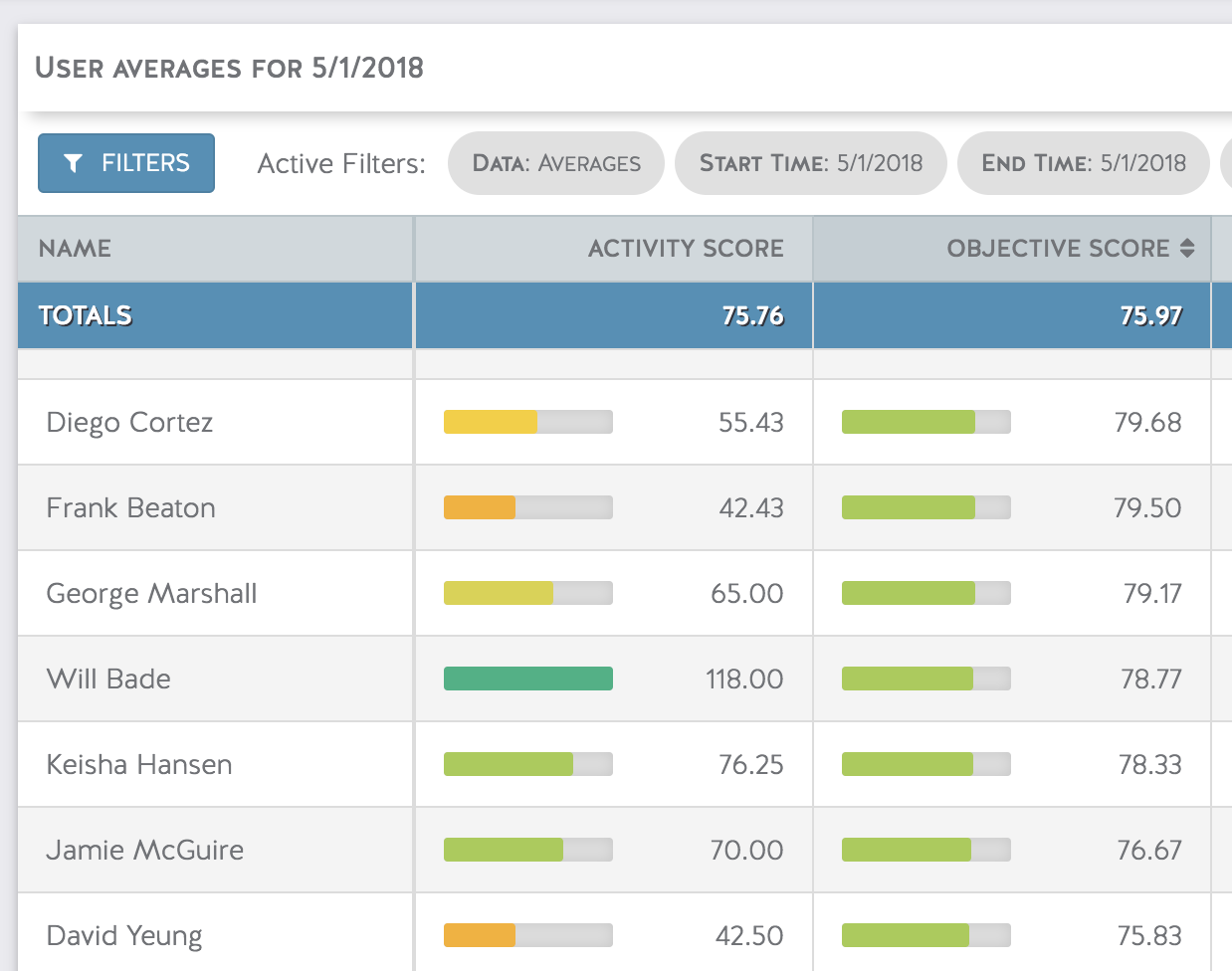
Task: Open the Filters button
Action: 126,163
